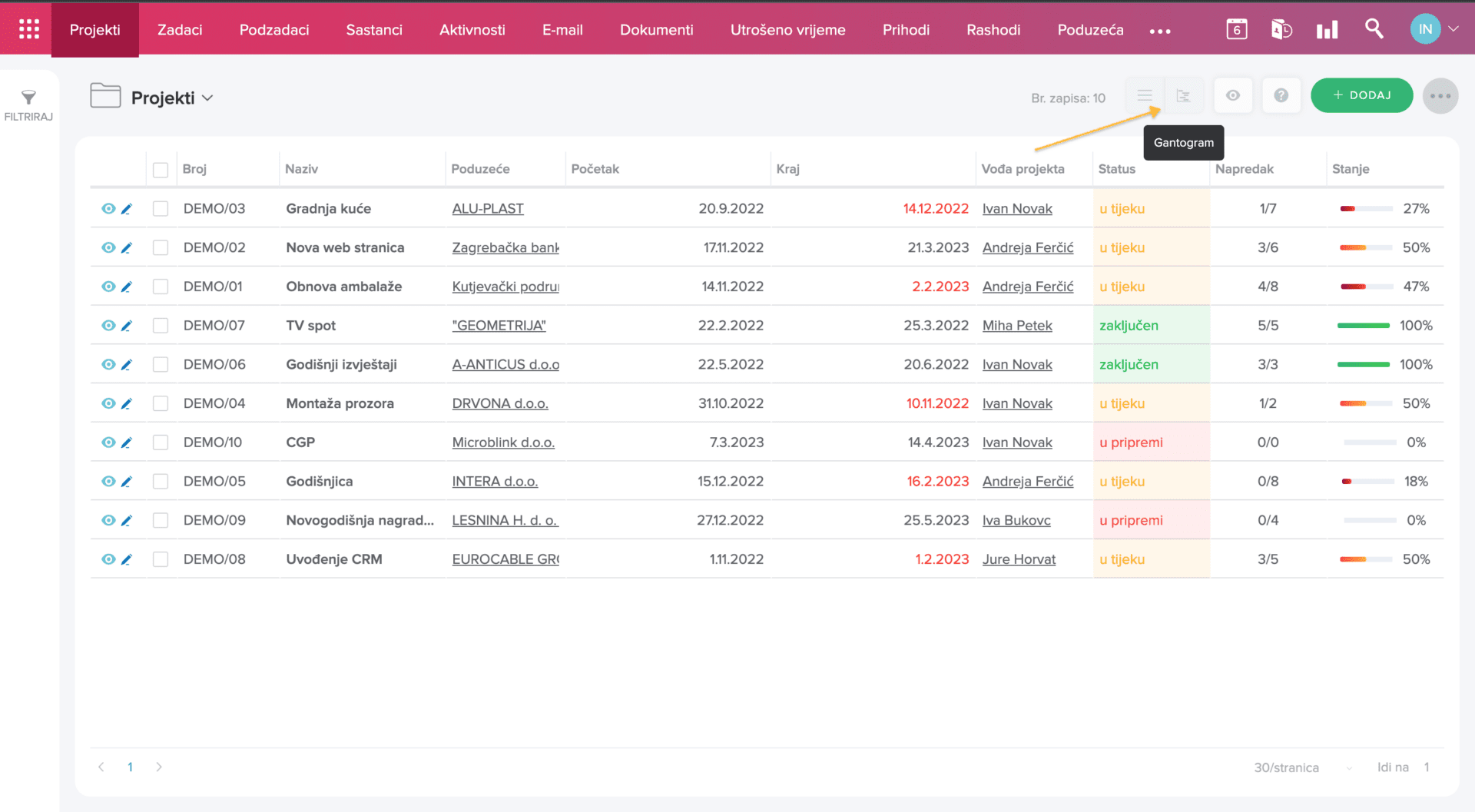Open the app grid launcher icon
This screenshot has height=812, width=1475.
point(28,29)
